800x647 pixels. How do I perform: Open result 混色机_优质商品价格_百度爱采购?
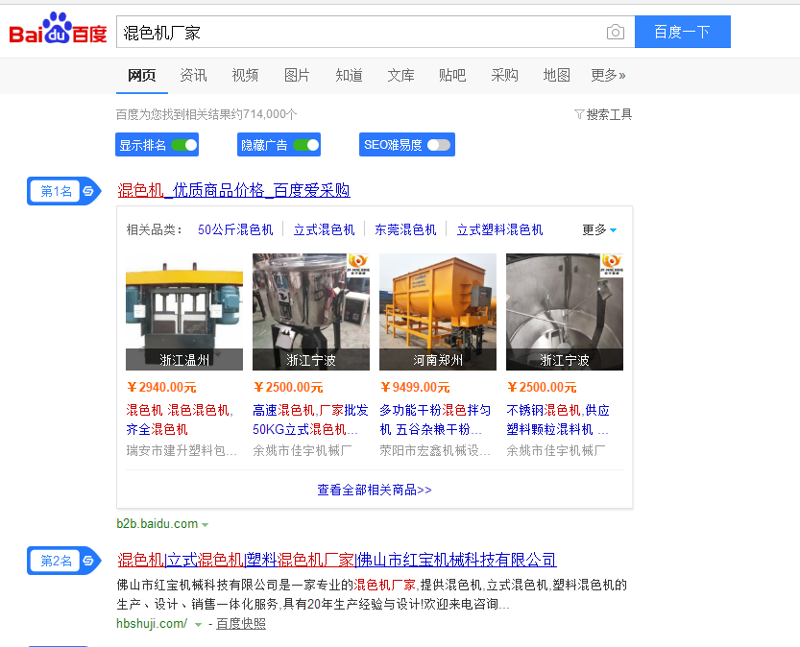click(234, 190)
